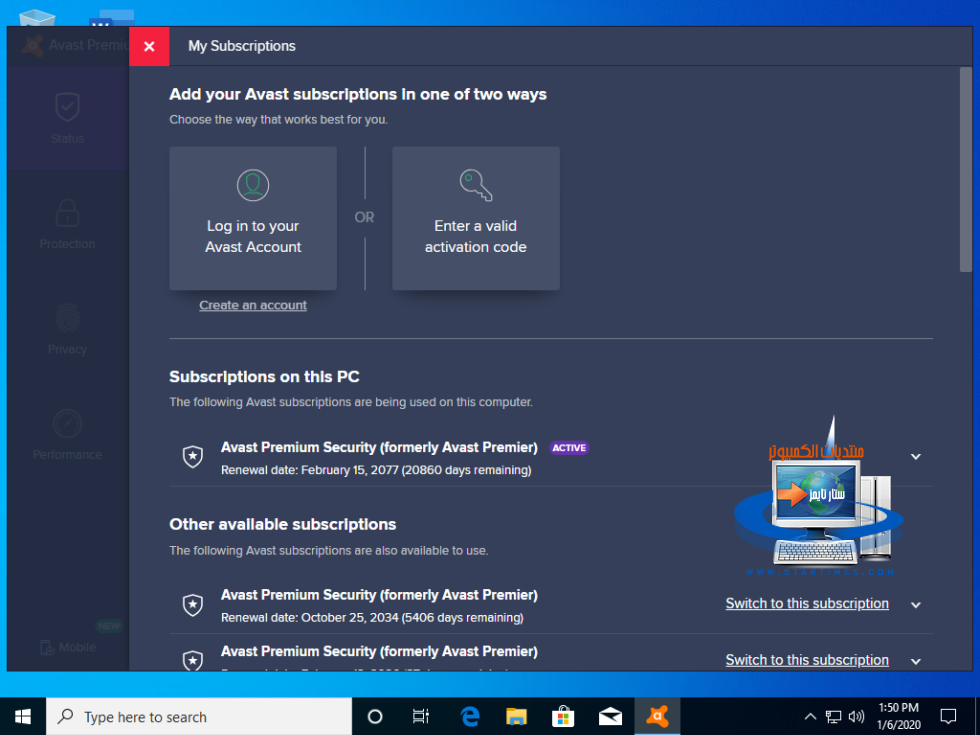This screenshot has height=735, width=980.
Task: Select Enter a valid activation code card
Action: [x=476, y=218]
